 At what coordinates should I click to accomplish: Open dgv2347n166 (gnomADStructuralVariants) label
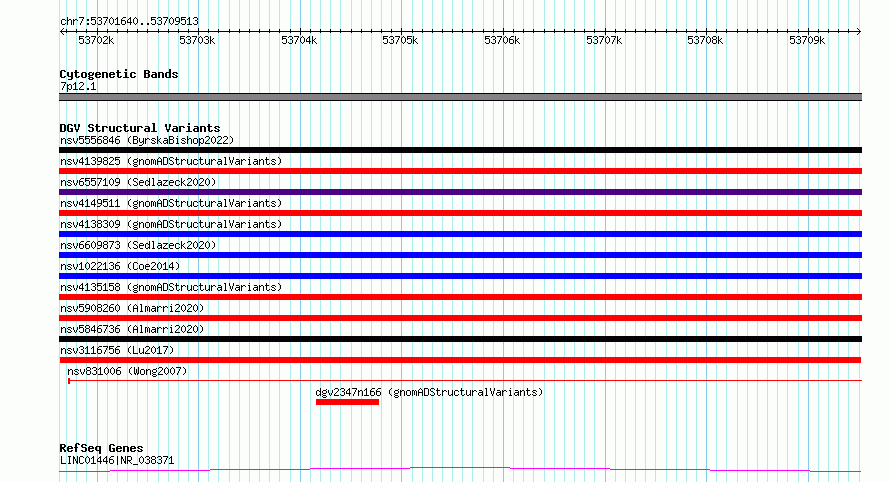[429, 392]
